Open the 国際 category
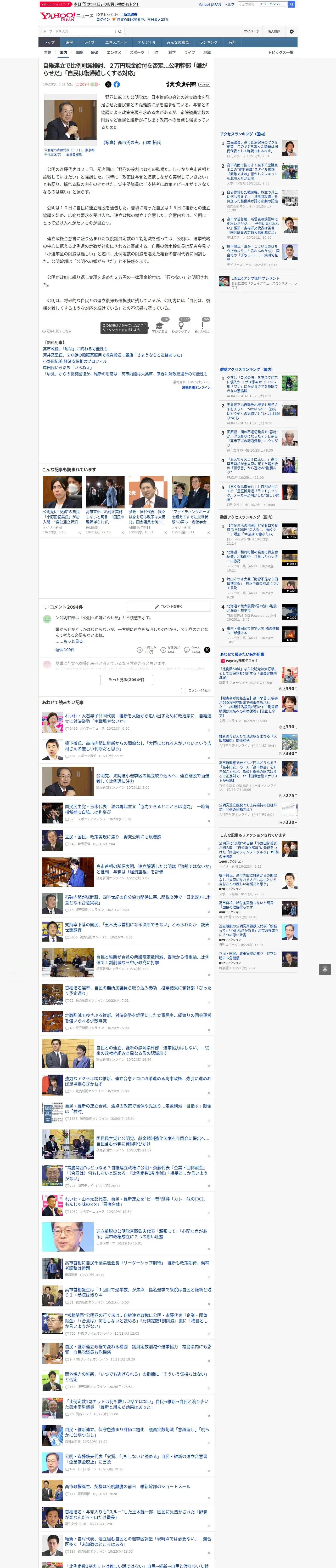 click(79, 52)
